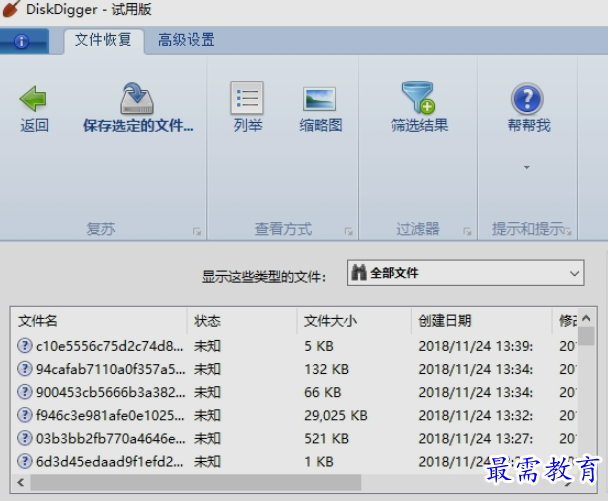Click the 521 KB size cell

pos(326,439)
